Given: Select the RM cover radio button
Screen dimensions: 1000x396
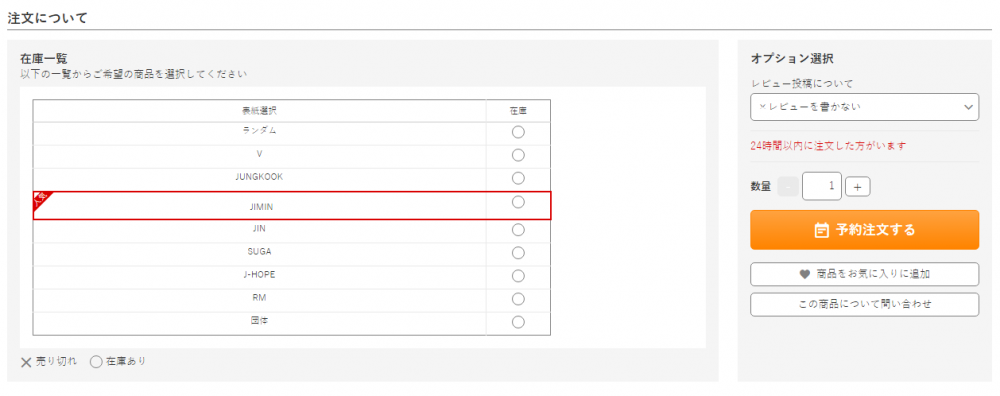Looking at the screenshot, I should click(x=518, y=298).
